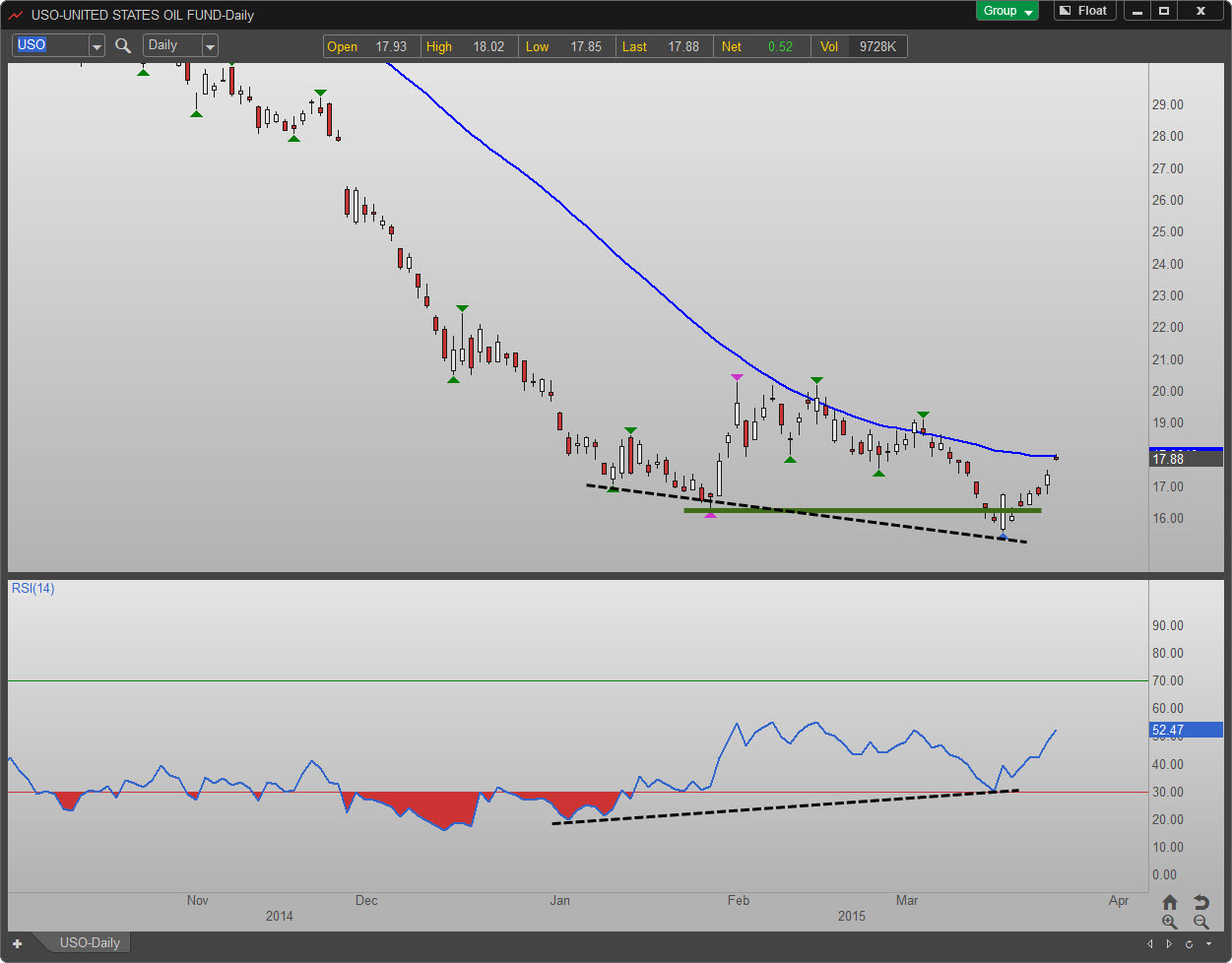Reset chart view with home icon
The height and width of the screenshot is (963, 1232).
1169,902
